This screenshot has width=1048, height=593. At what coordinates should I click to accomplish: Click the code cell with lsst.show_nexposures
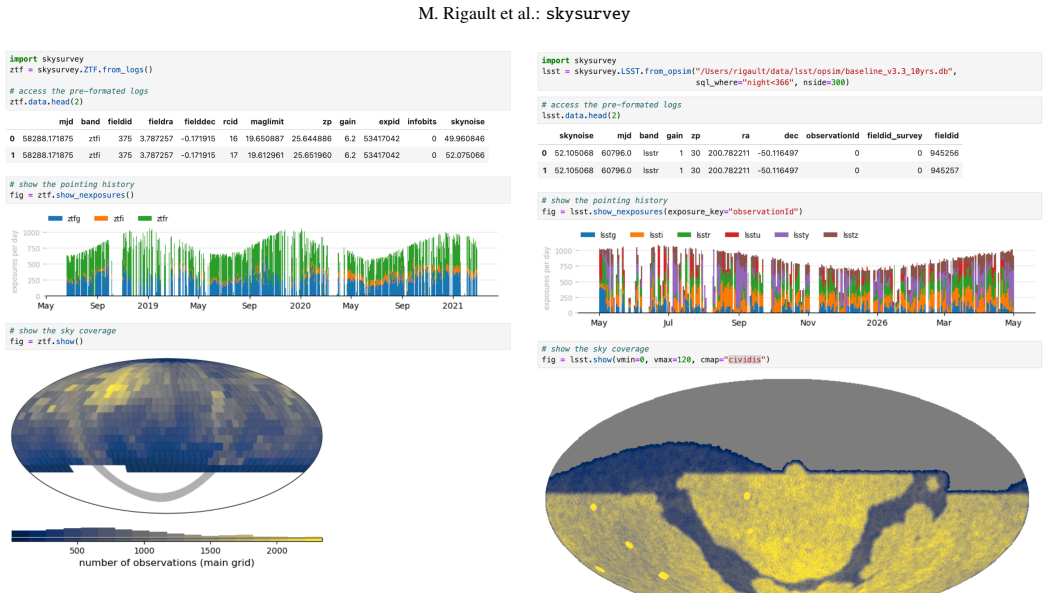coord(789,206)
